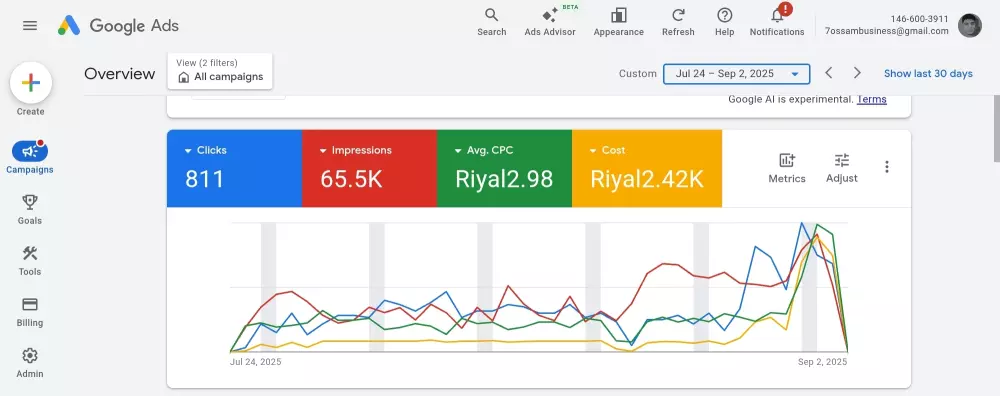Open Tools in the sidebar
Screen dimensions: 1000x396
[30, 261]
